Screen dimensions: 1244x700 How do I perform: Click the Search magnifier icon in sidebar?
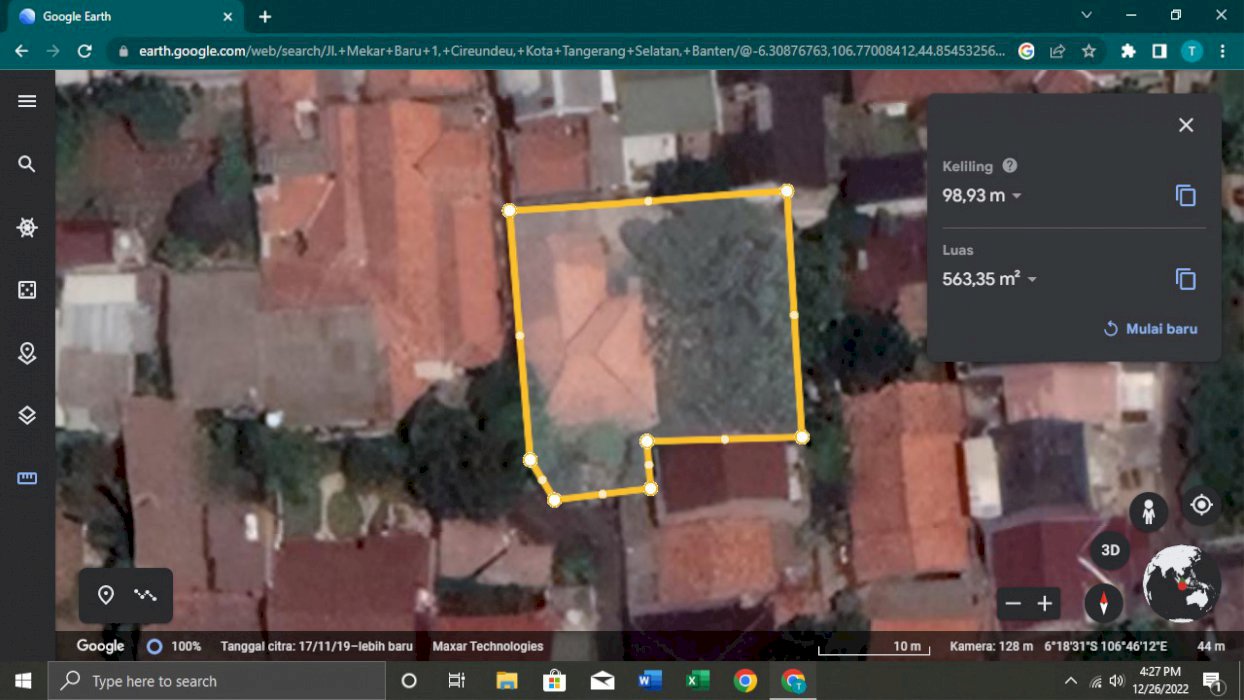[x=27, y=164]
